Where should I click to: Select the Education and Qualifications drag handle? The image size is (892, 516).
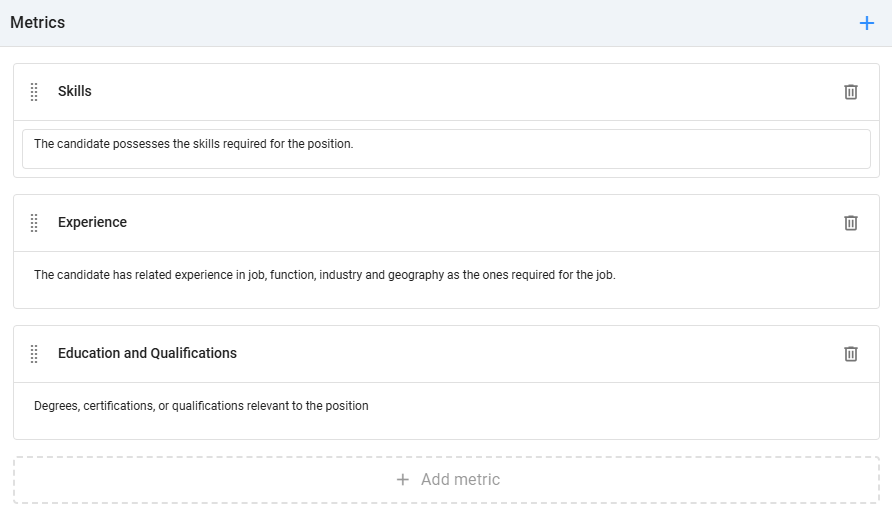pos(34,354)
